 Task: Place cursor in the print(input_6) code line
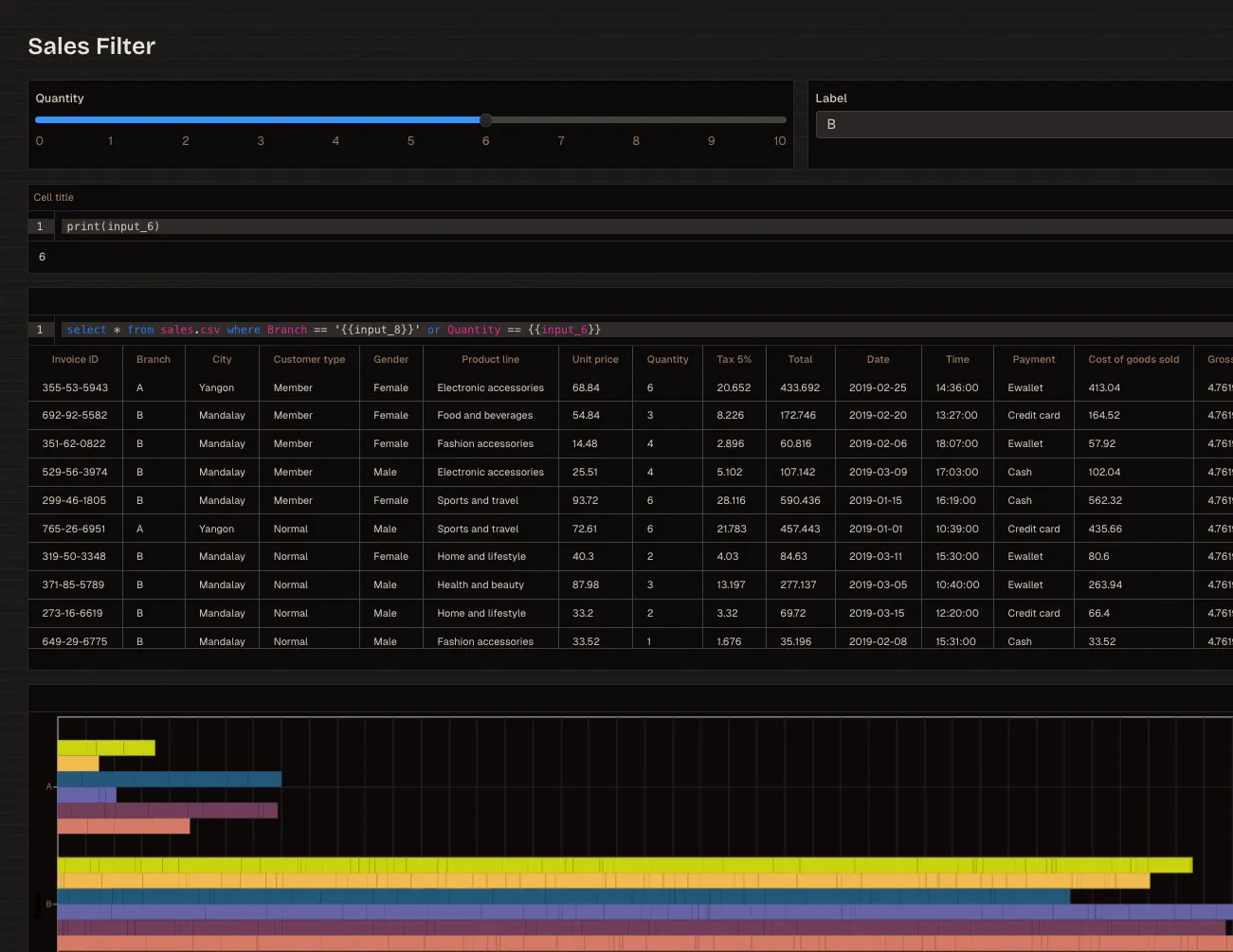(x=113, y=226)
